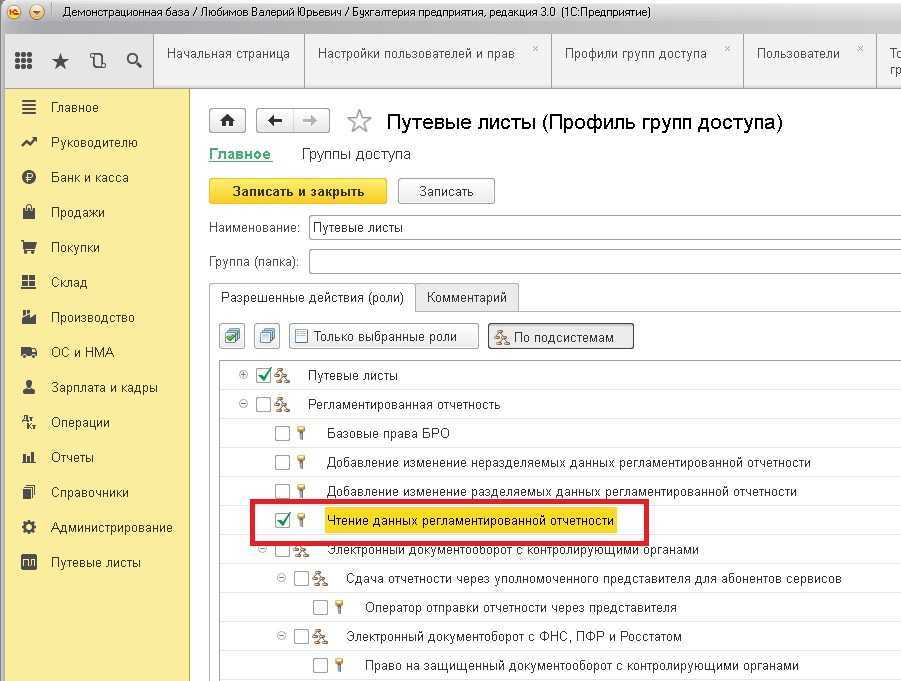Toggle the По подсистемам button
Screen dimensions: 901x681
[561, 337]
